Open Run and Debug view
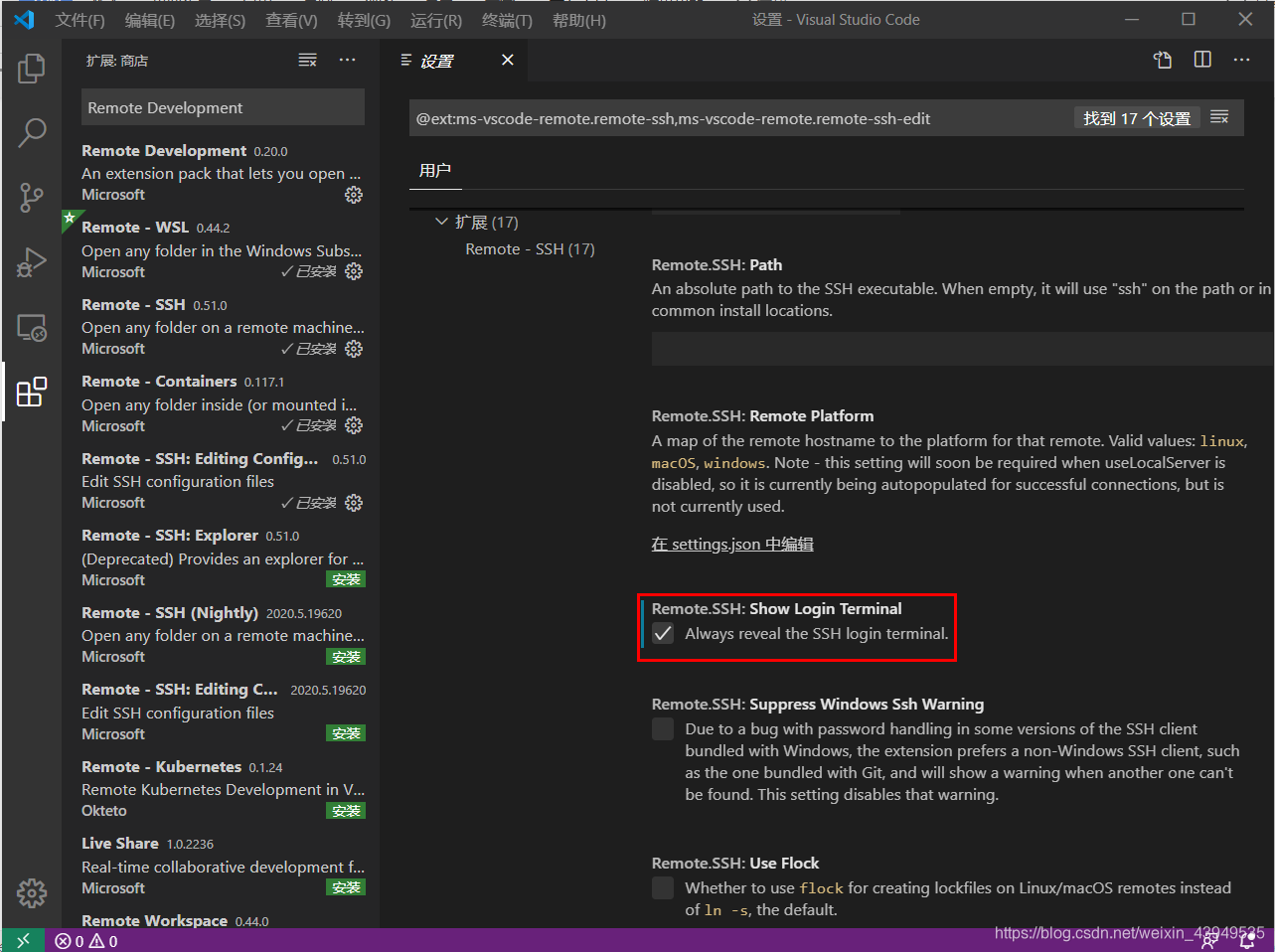1275x952 pixels. coord(32,262)
